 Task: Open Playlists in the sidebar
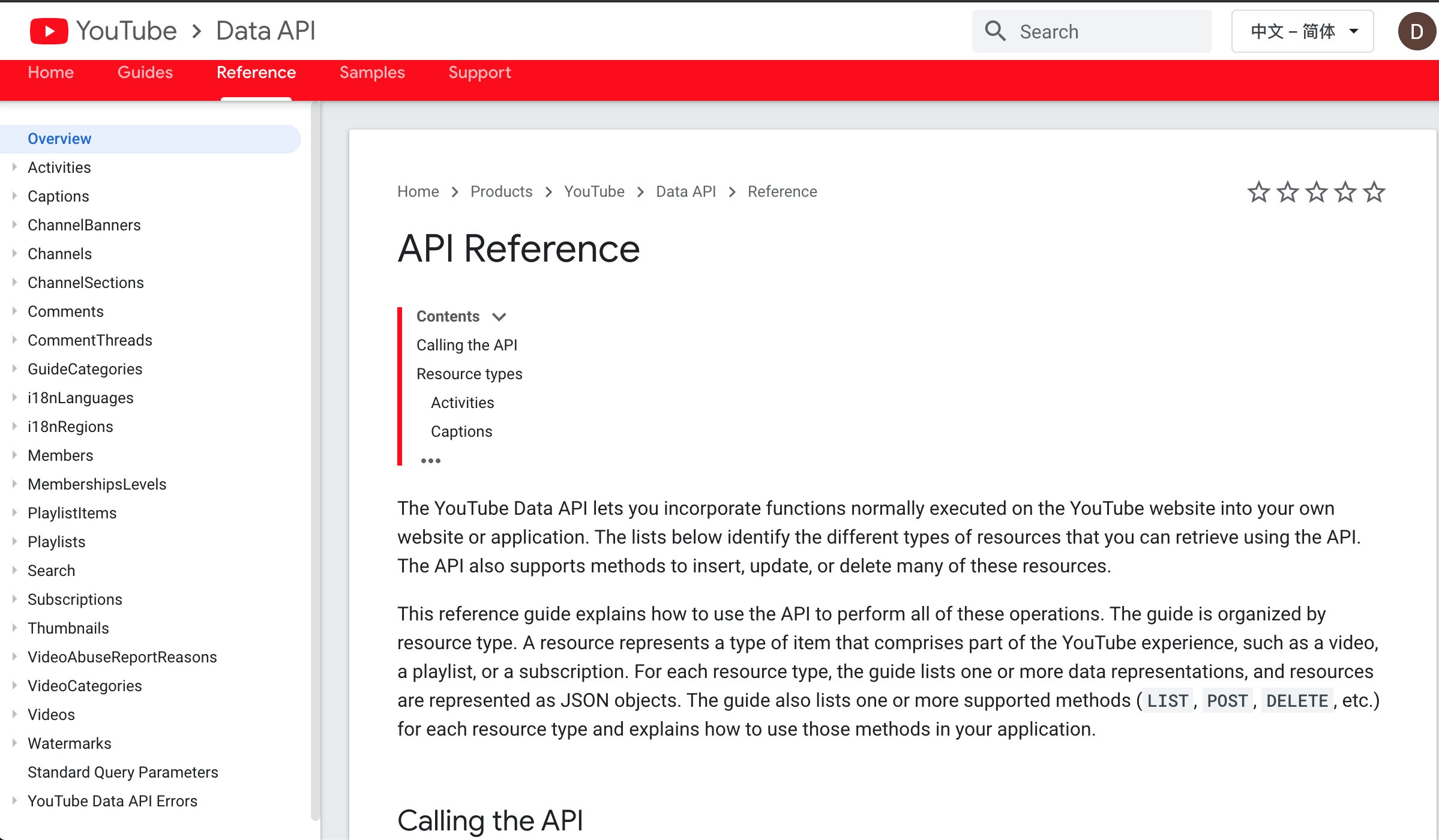pos(56,542)
